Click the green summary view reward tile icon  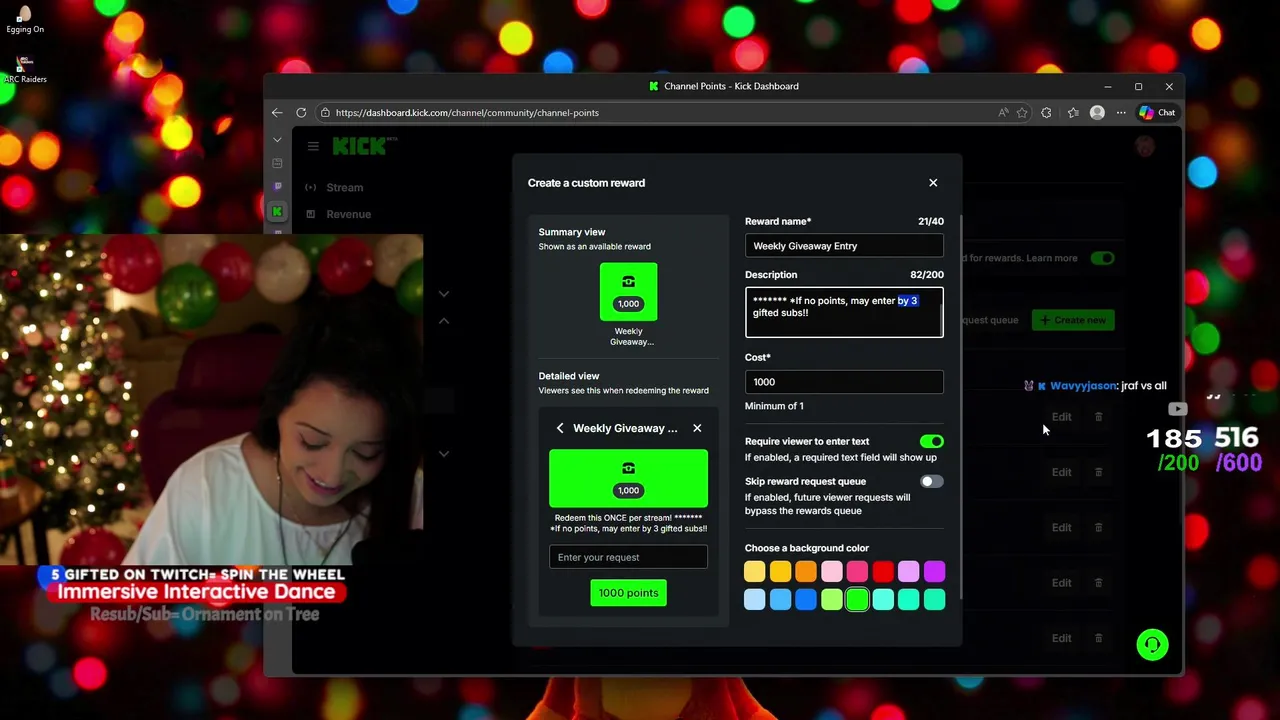click(x=628, y=282)
